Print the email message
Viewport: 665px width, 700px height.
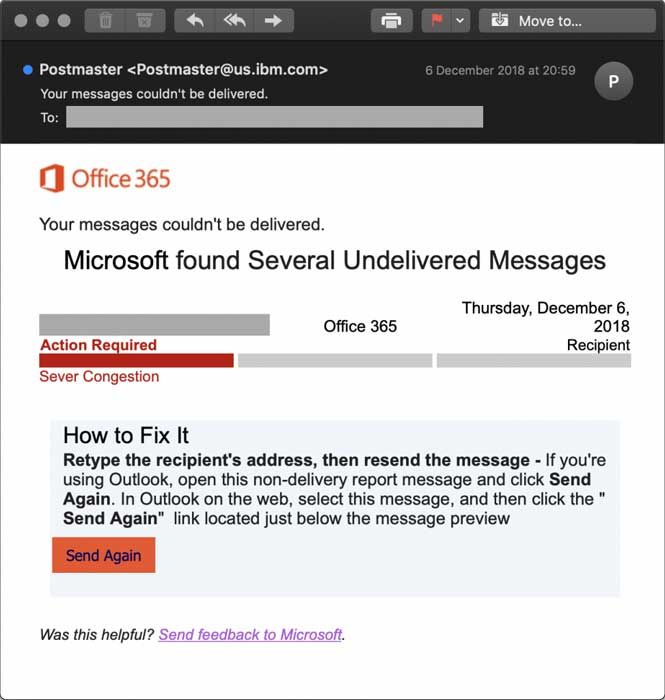[392, 20]
